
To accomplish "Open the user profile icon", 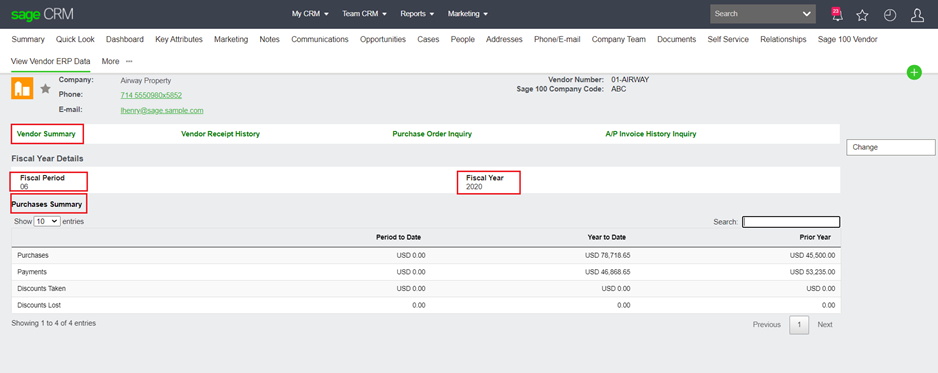I will [x=917, y=15].
